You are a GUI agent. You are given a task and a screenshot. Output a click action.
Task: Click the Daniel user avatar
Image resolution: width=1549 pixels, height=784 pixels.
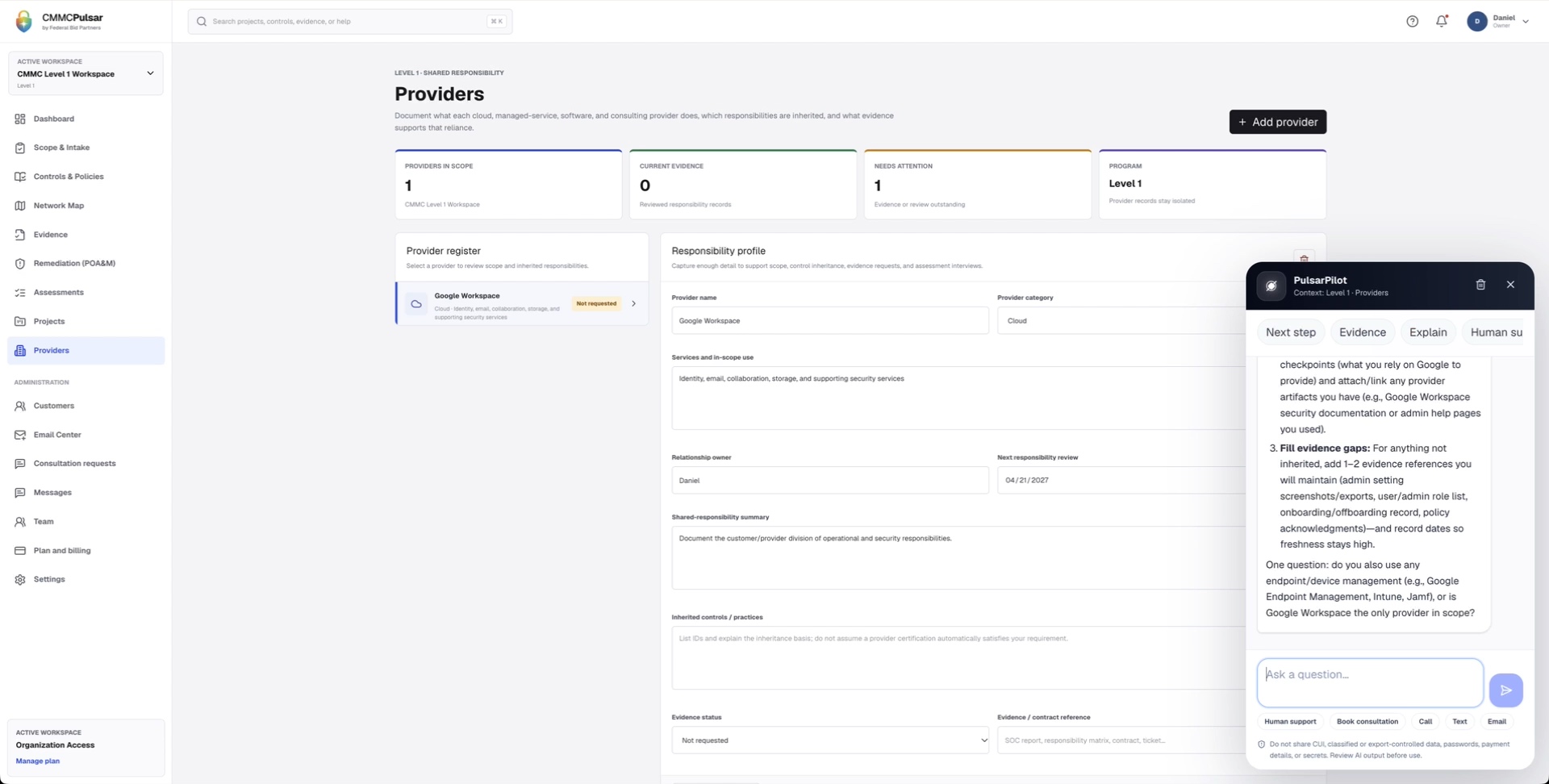[x=1476, y=22]
